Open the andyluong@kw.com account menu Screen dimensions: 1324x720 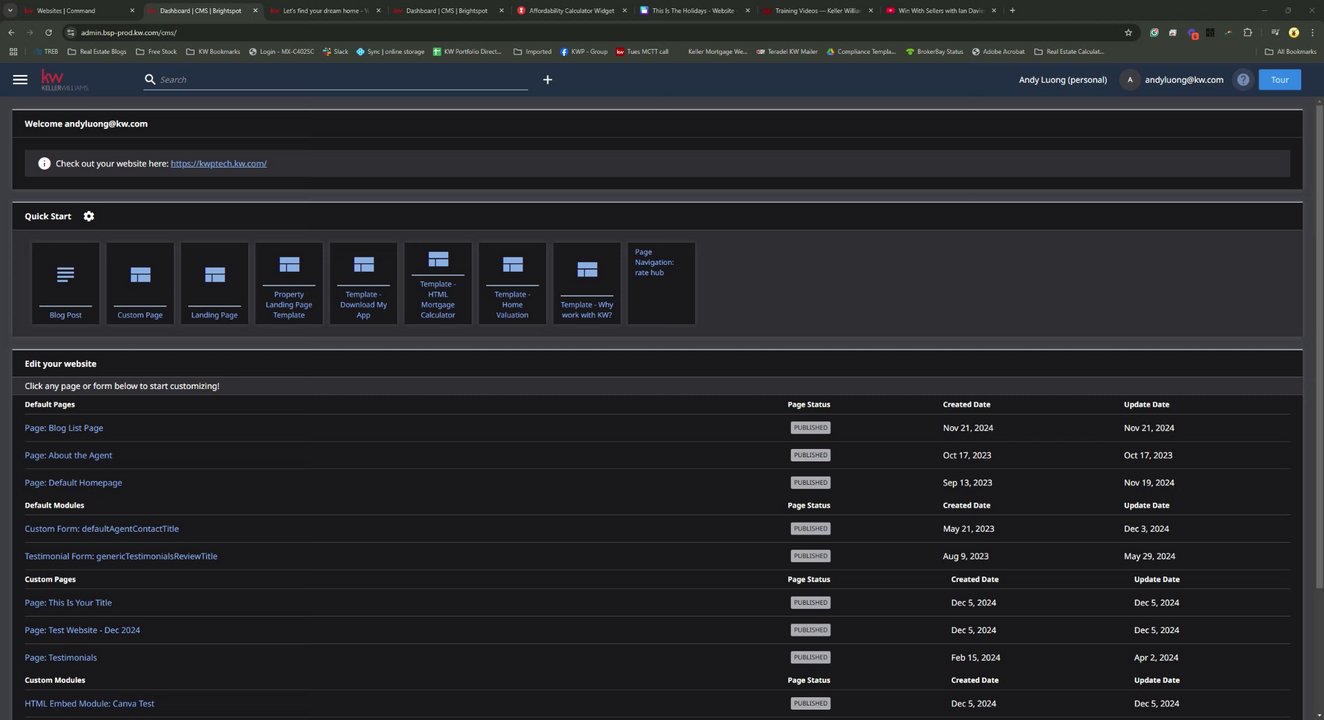click(x=1172, y=80)
